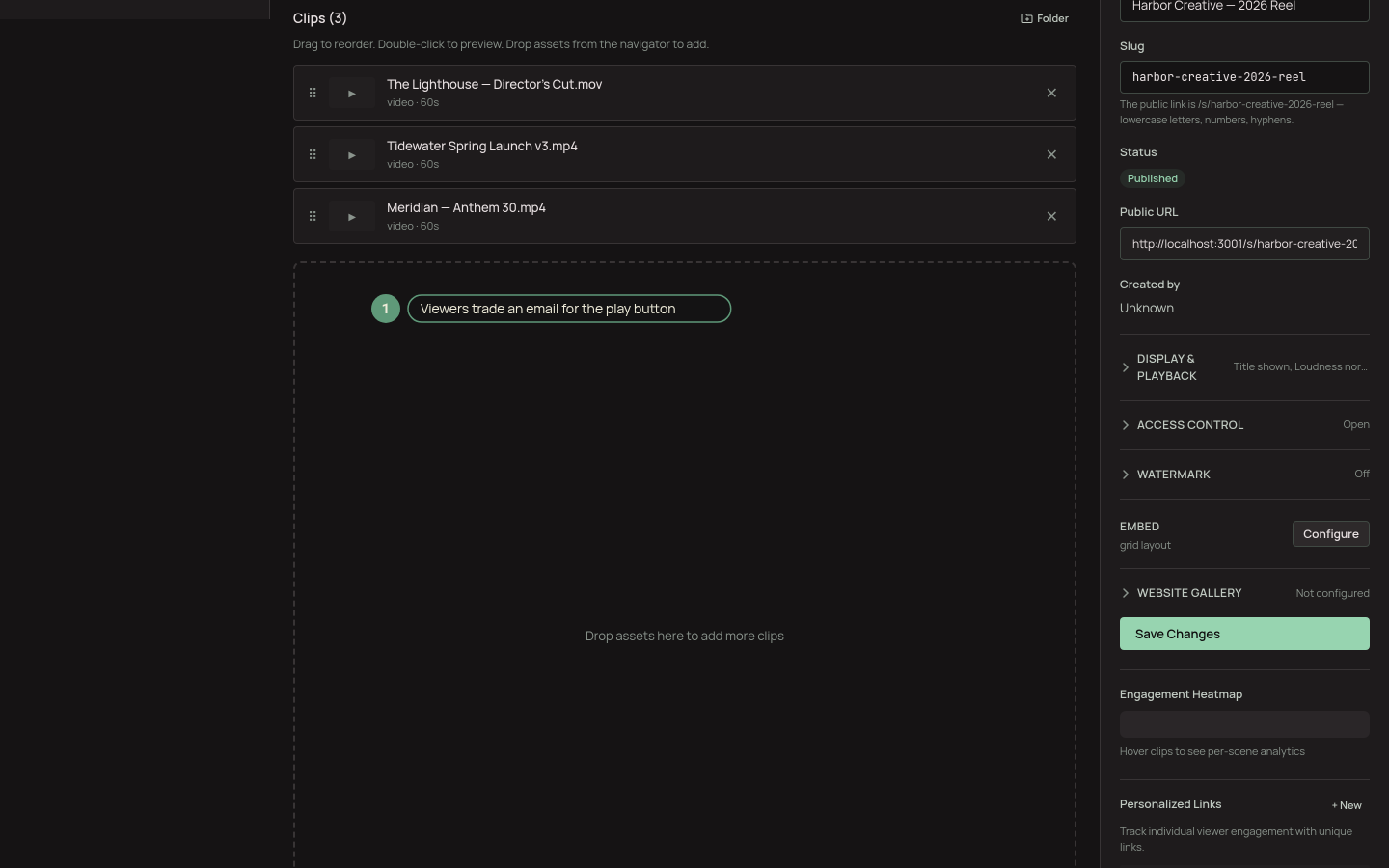
Task: Click Created by Unknown value
Action: click(1147, 309)
